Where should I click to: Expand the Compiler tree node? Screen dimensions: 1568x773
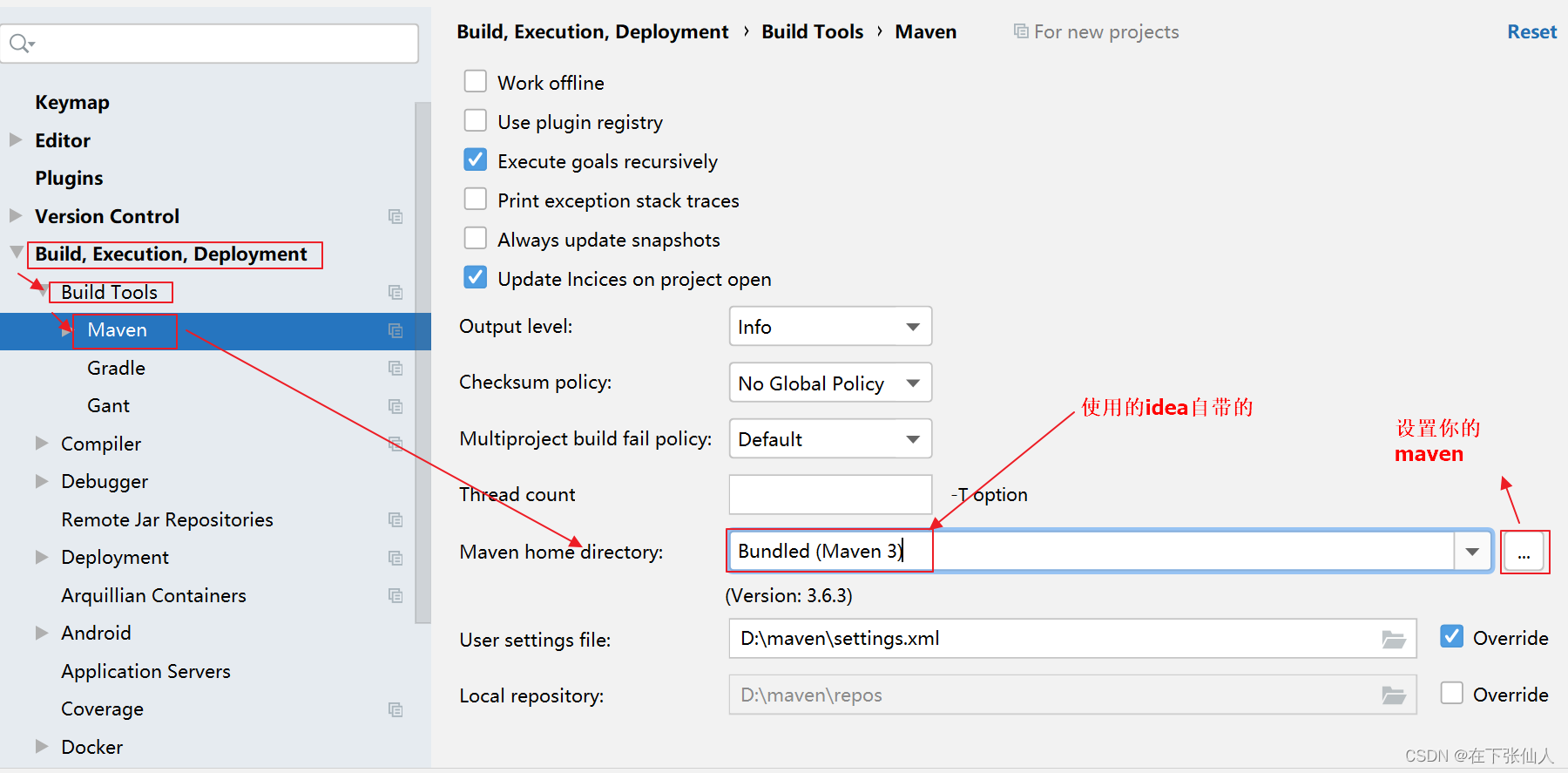(42, 443)
